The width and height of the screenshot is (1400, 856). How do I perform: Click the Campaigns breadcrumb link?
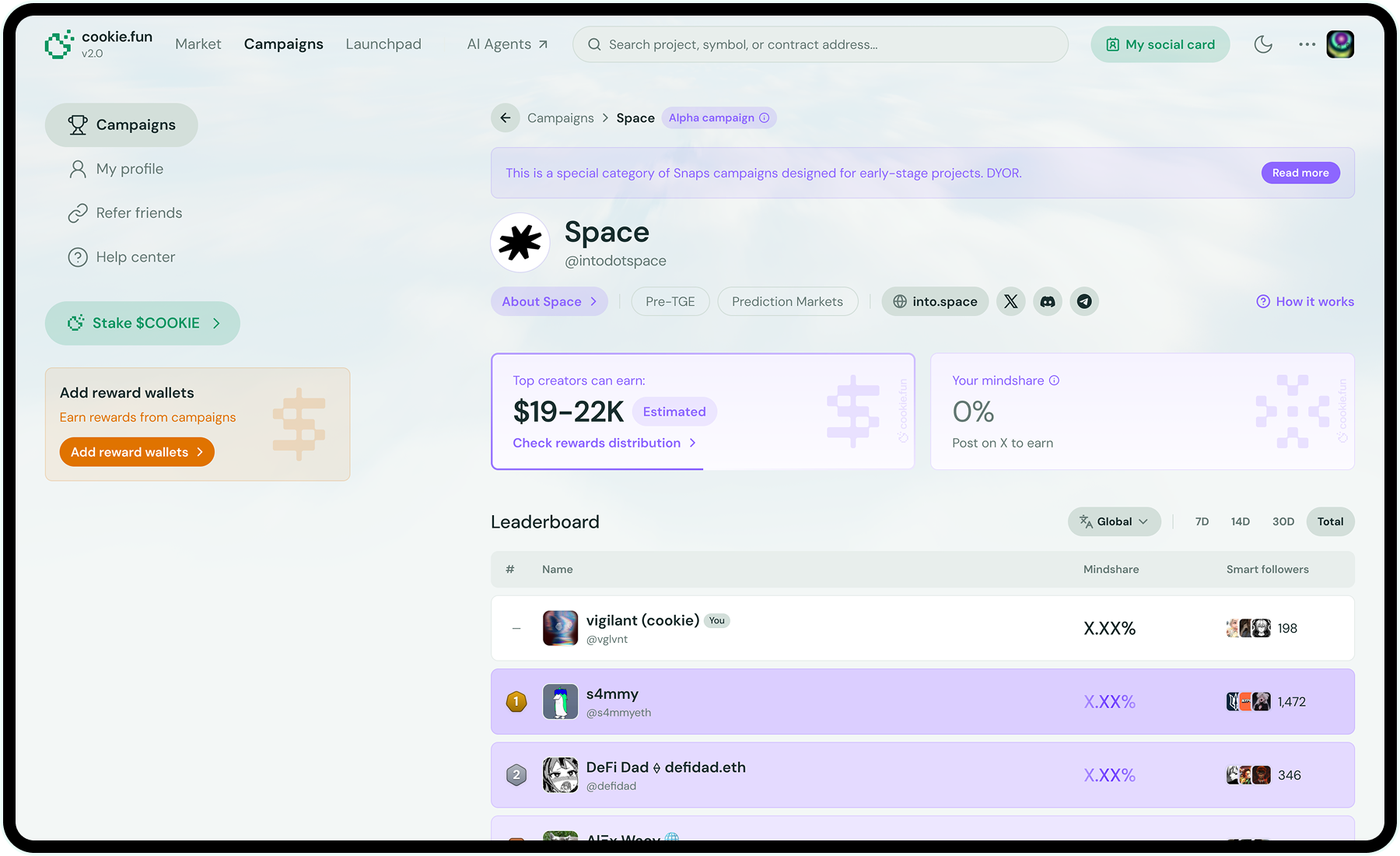pyautogui.click(x=561, y=118)
